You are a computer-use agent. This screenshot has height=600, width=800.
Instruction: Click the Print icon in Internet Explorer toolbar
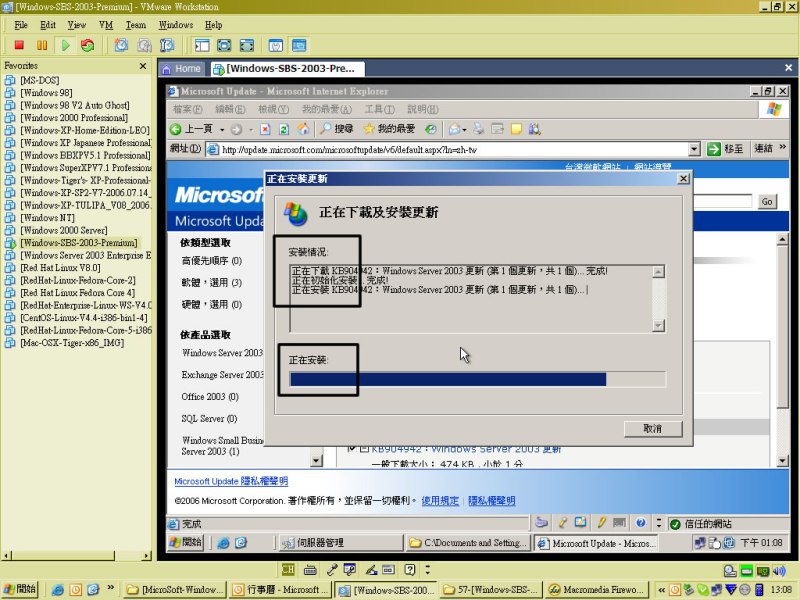coord(479,129)
